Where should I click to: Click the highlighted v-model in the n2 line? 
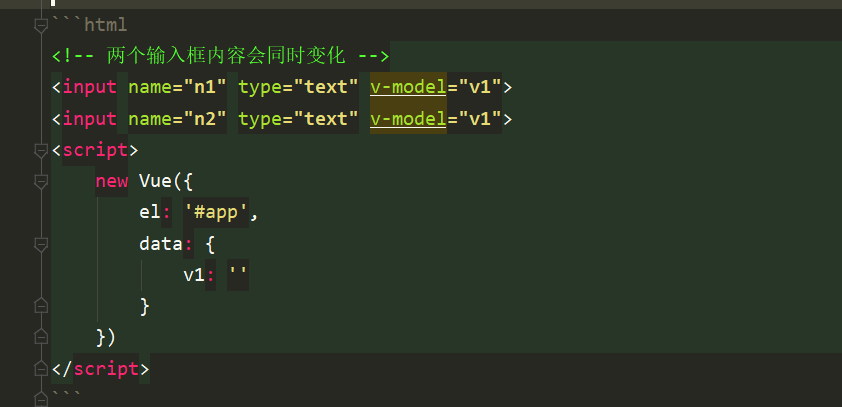[x=408, y=119]
